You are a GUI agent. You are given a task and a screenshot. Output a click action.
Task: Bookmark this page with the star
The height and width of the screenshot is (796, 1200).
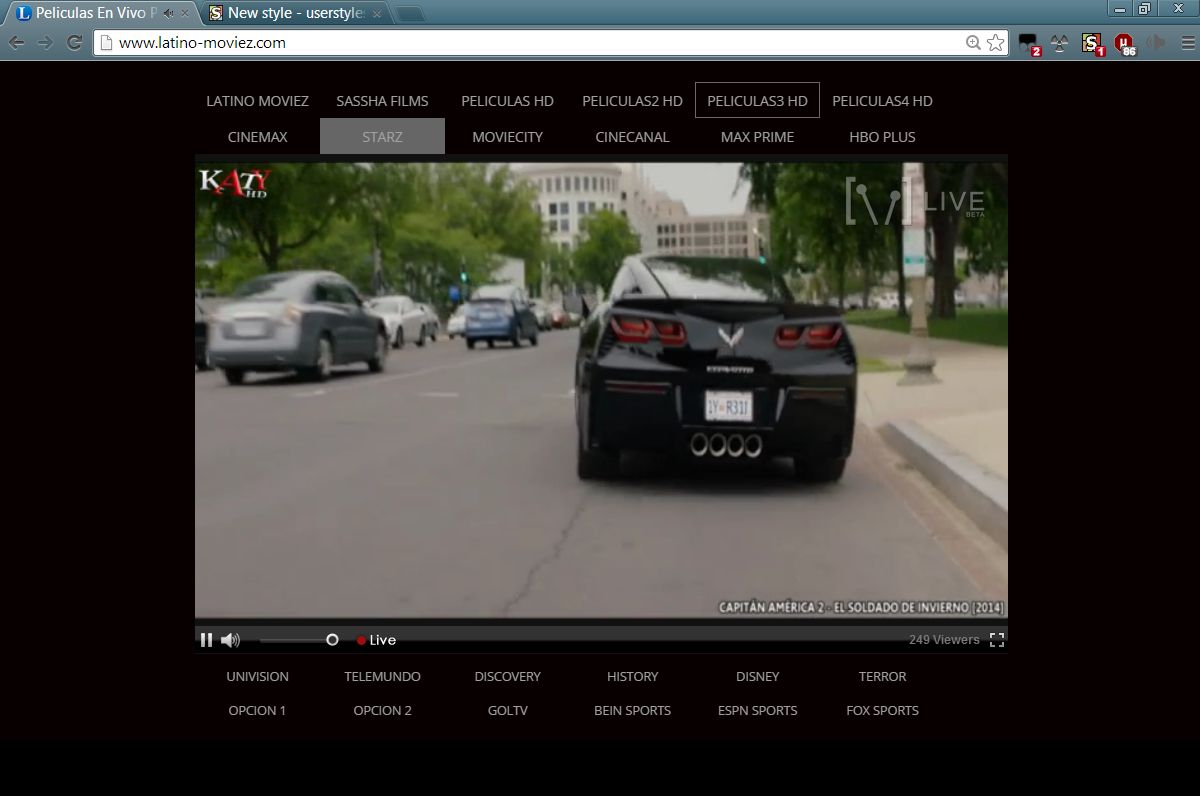click(x=995, y=42)
